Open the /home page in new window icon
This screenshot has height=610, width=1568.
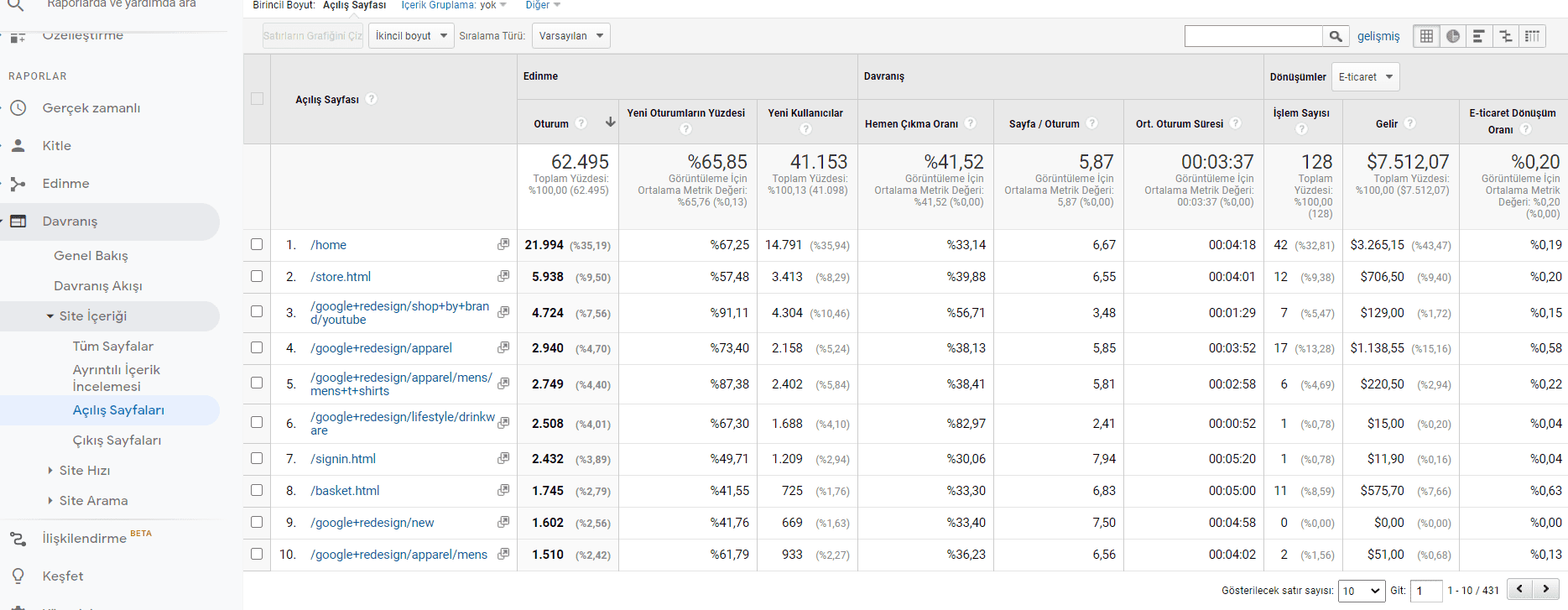pos(503,244)
